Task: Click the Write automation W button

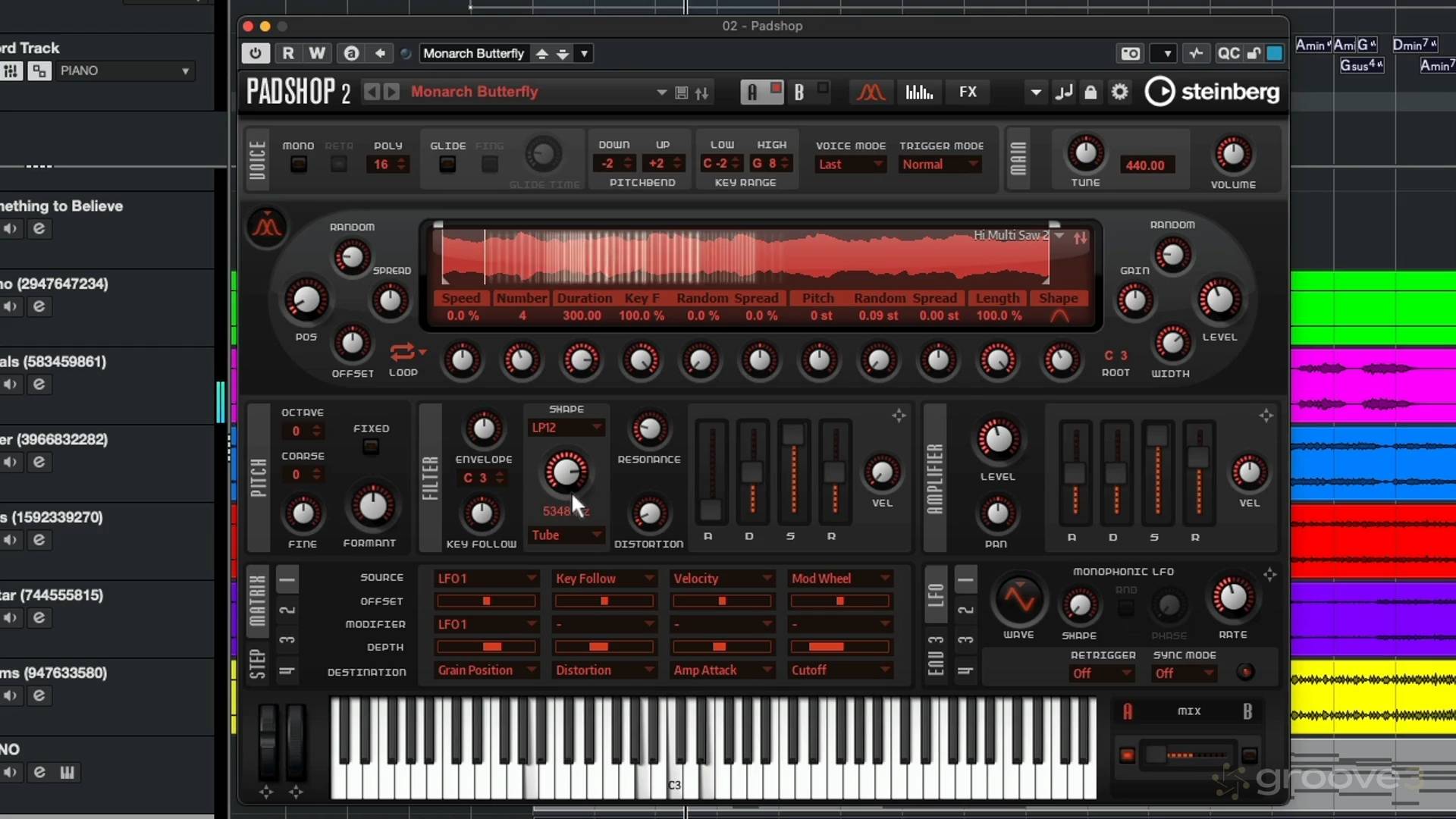Action: [x=317, y=53]
